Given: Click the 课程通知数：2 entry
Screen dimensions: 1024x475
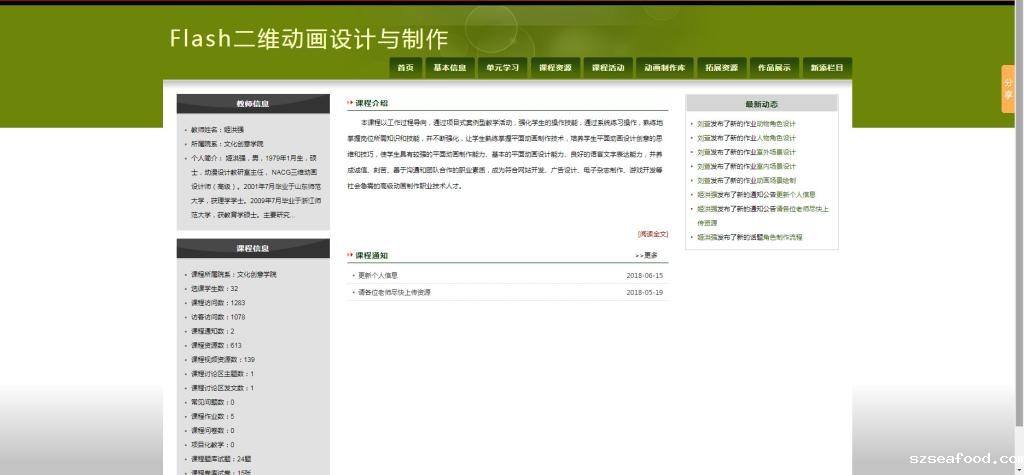Looking at the screenshot, I should (213, 332).
